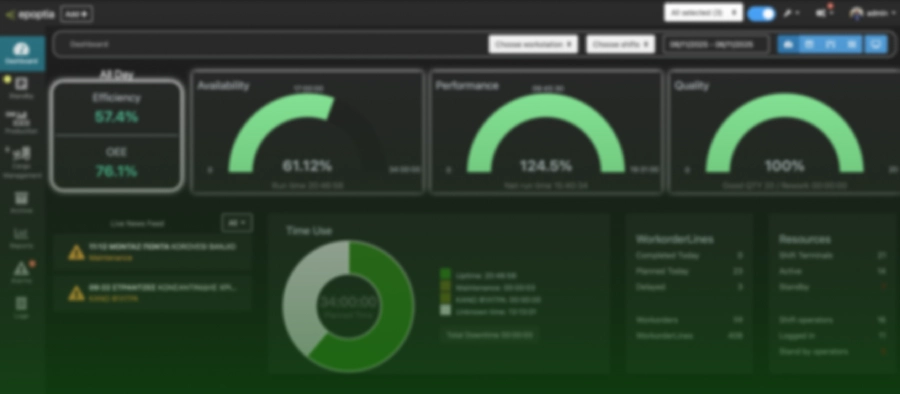
Task: Click the Add button
Action: click(76, 14)
